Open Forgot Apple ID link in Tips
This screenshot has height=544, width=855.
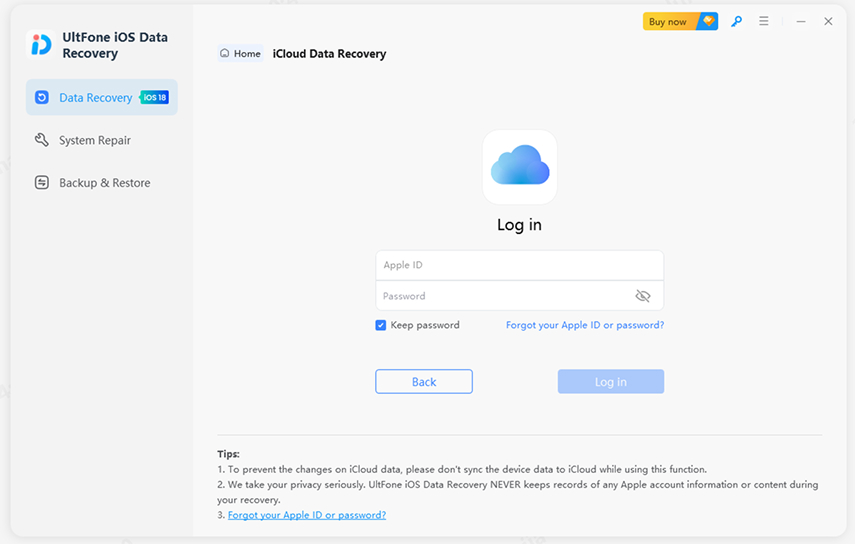(306, 515)
